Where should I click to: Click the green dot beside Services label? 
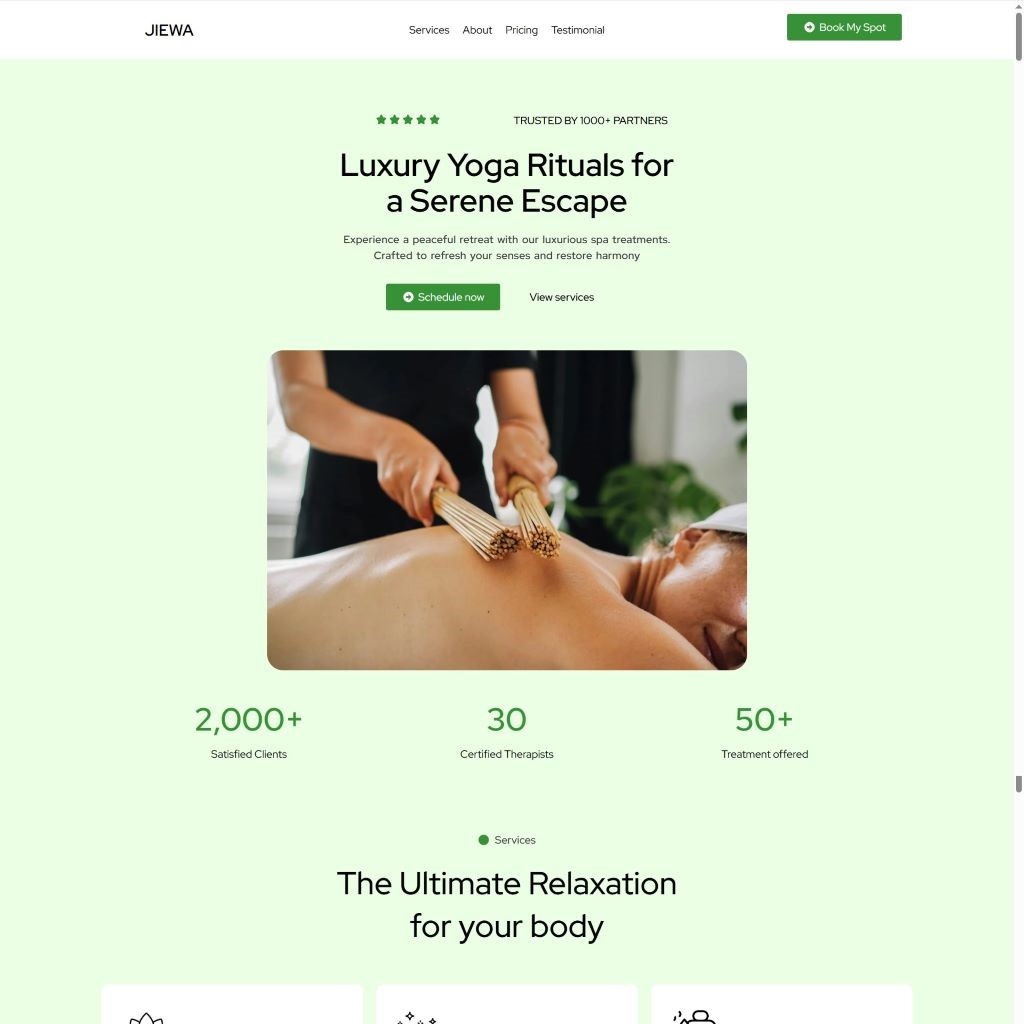point(483,840)
